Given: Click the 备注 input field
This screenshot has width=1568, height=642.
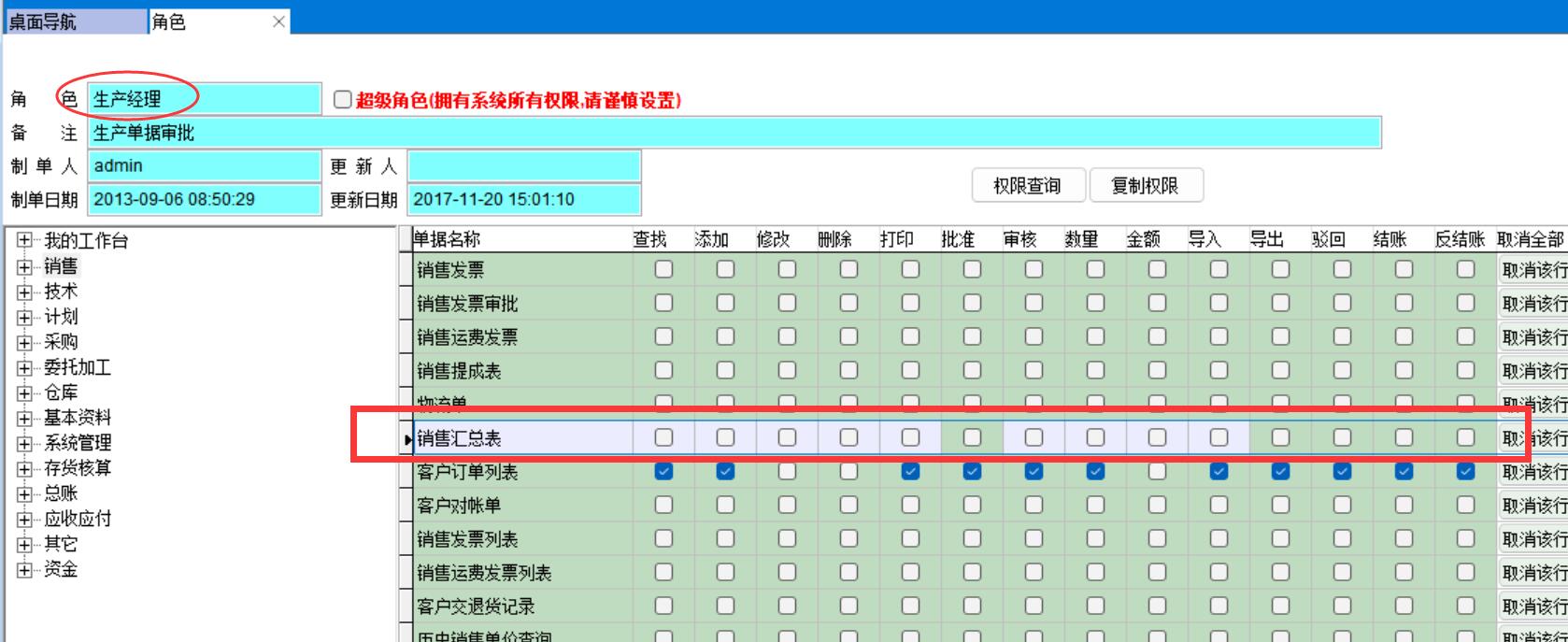Looking at the screenshot, I should point(734,133).
